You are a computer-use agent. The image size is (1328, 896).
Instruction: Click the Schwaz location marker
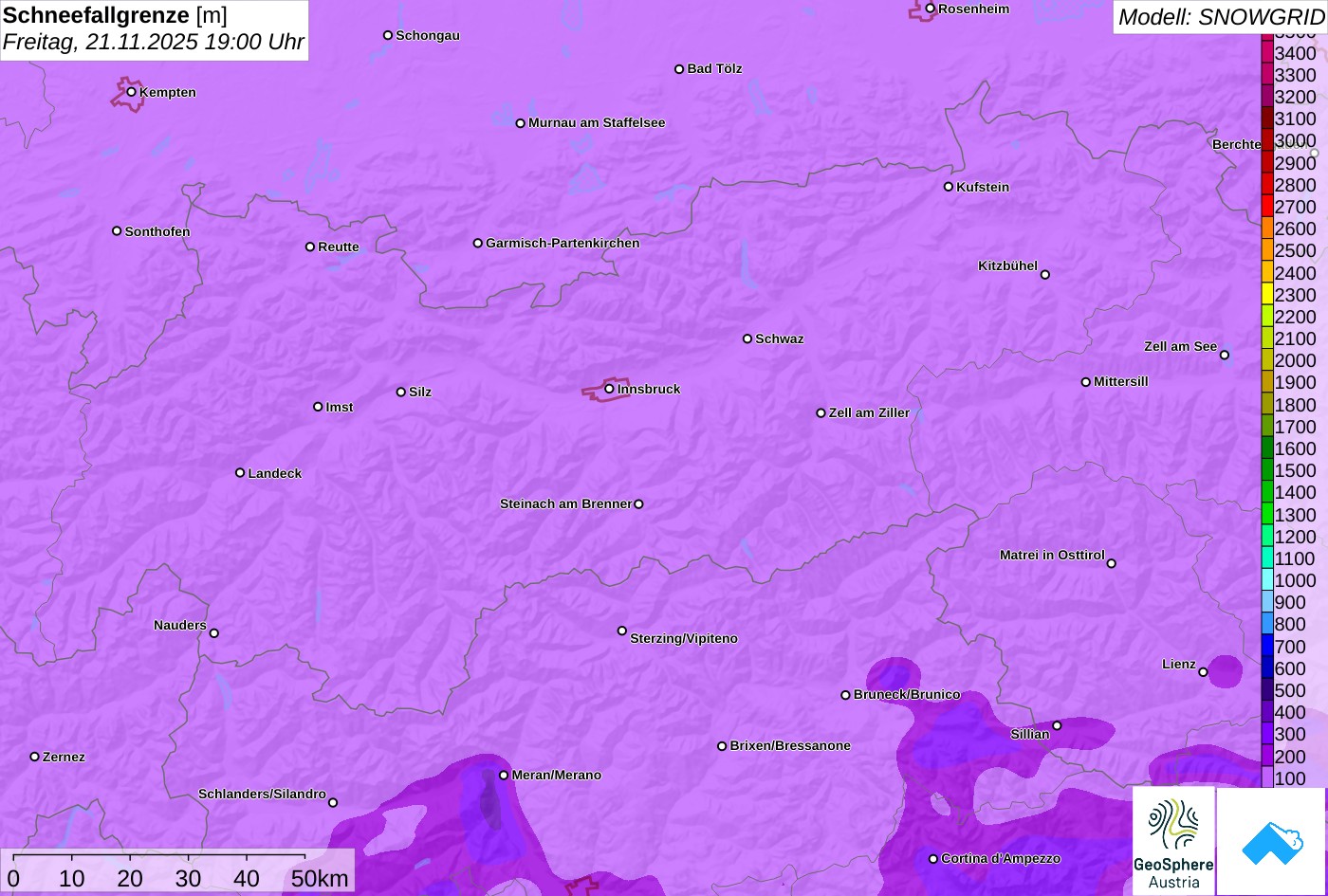tap(747, 338)
